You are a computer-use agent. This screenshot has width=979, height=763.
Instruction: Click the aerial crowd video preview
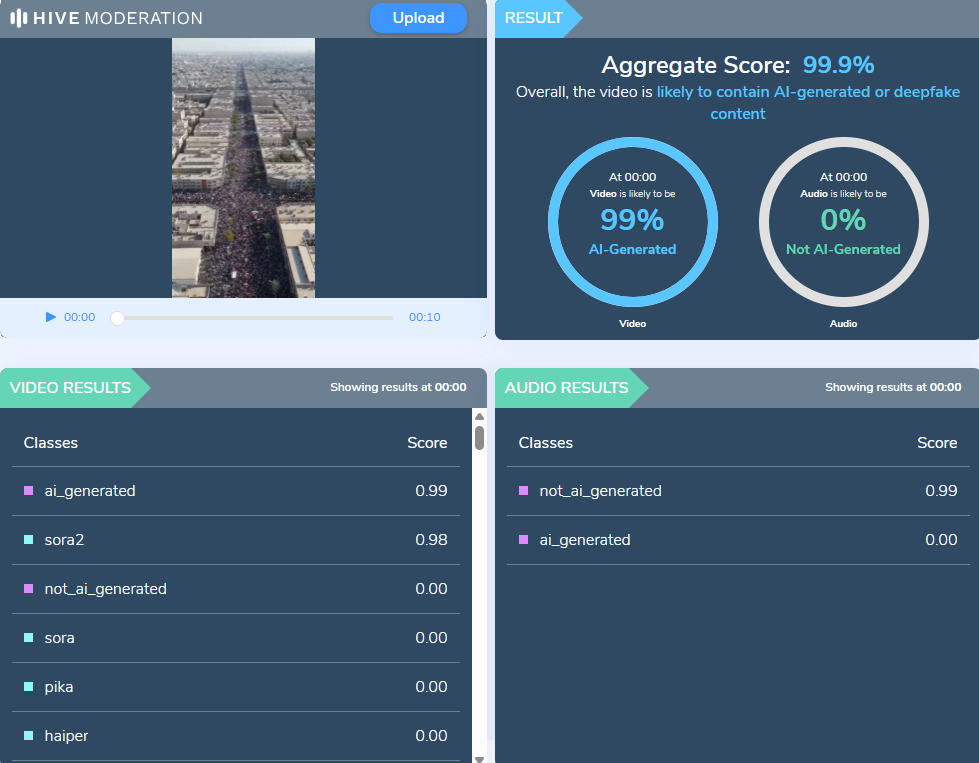243,168
